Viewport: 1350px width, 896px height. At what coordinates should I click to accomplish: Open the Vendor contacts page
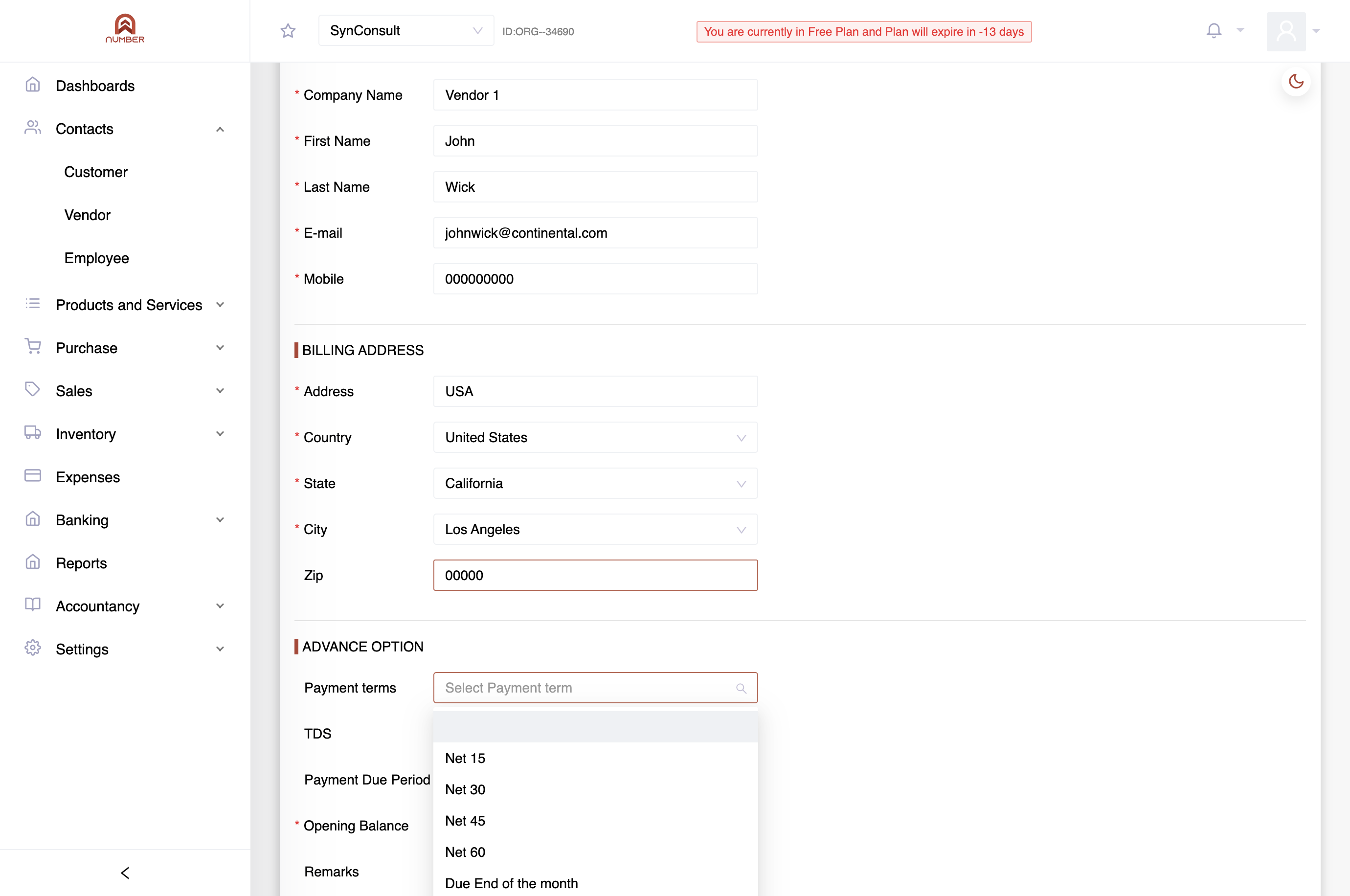click(x=87, y=215)
